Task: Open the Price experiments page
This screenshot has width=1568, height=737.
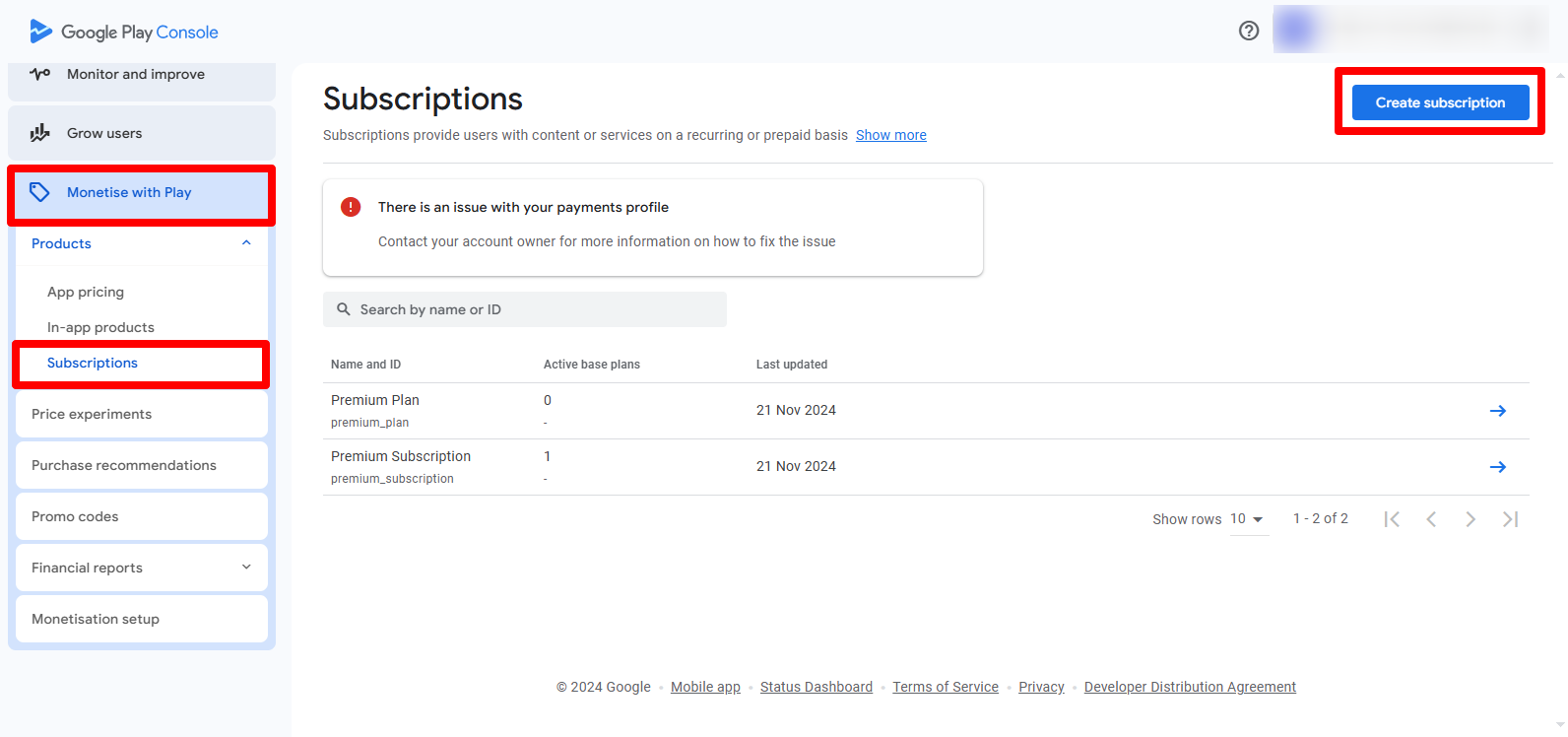Action: coord(92,414)
